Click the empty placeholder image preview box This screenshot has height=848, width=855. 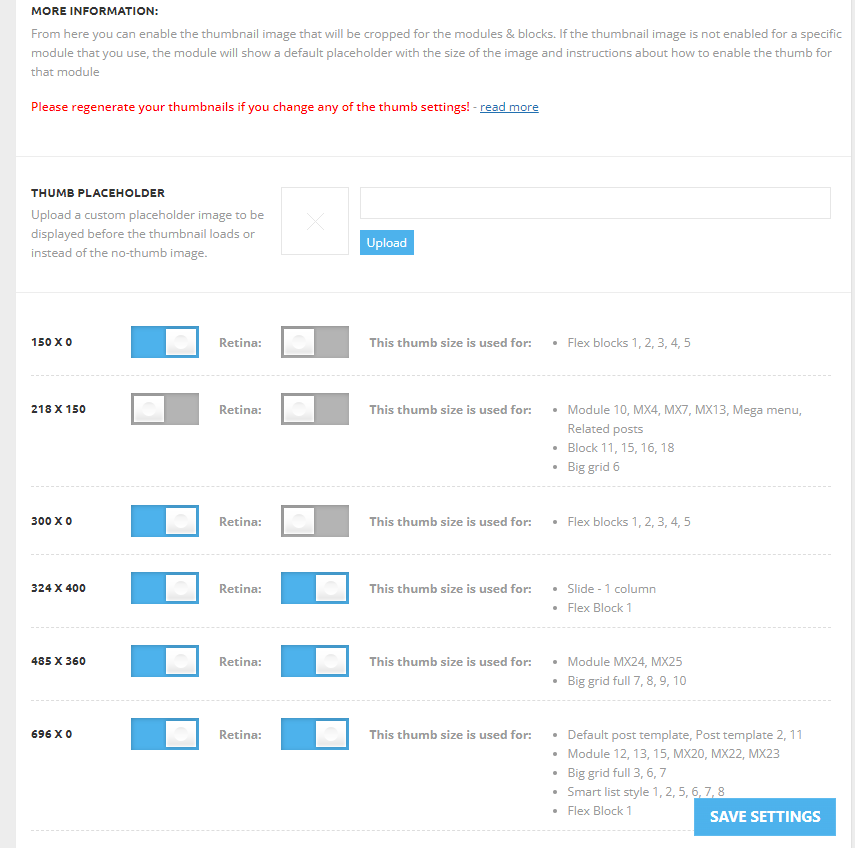(315, 221)
